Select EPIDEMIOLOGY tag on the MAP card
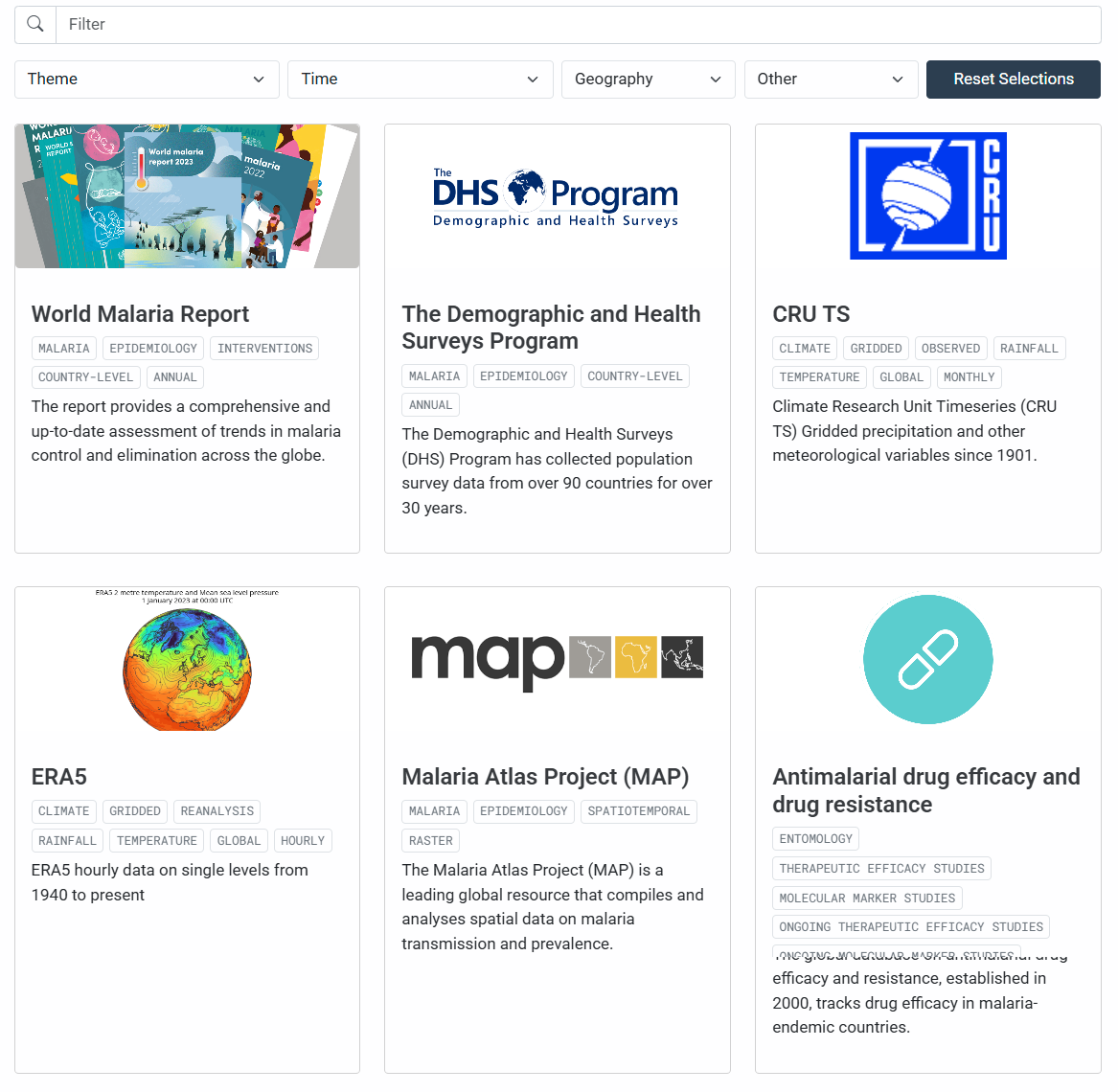 tap(523, 812)
